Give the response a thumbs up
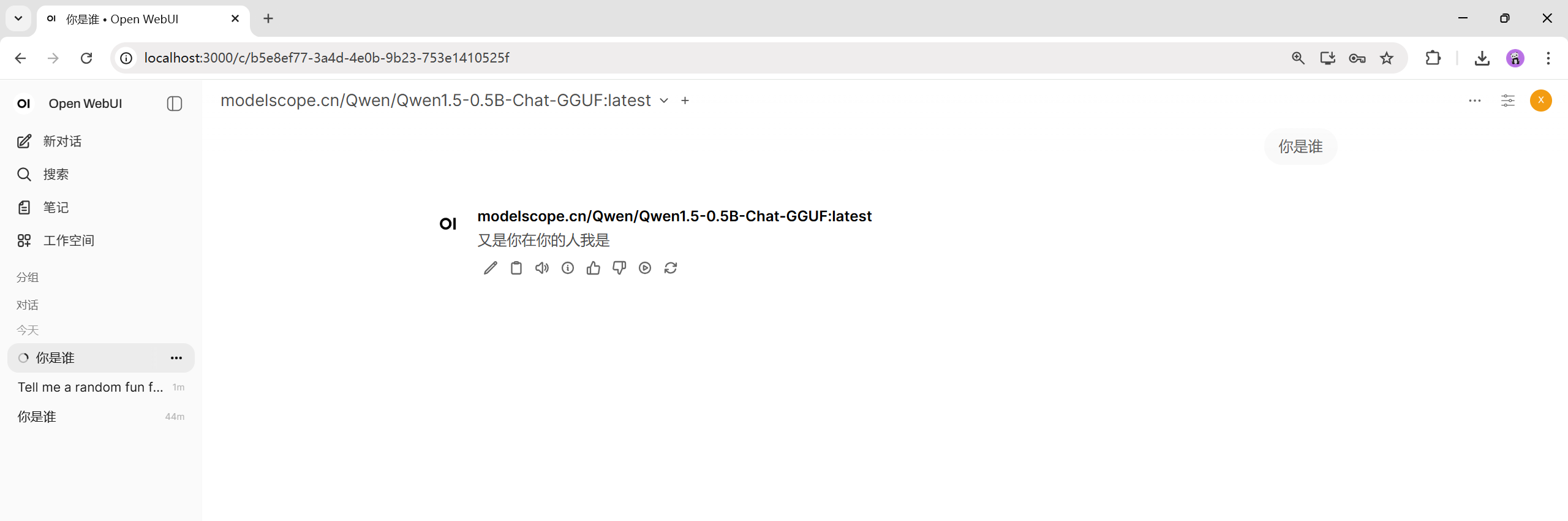 pyautogui.click(x=594, y=268)
